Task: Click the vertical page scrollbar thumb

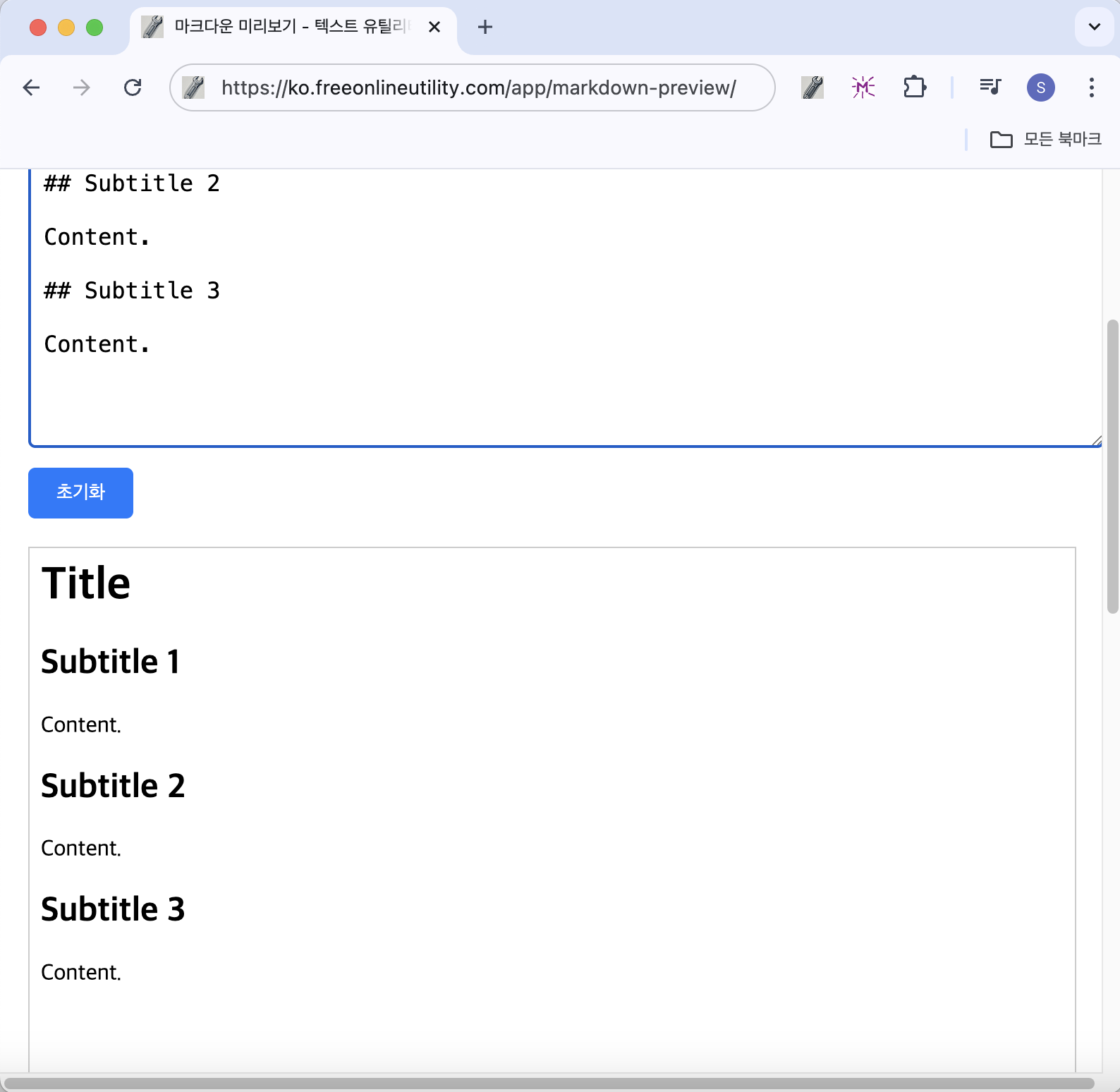Action: point(1112,466)
